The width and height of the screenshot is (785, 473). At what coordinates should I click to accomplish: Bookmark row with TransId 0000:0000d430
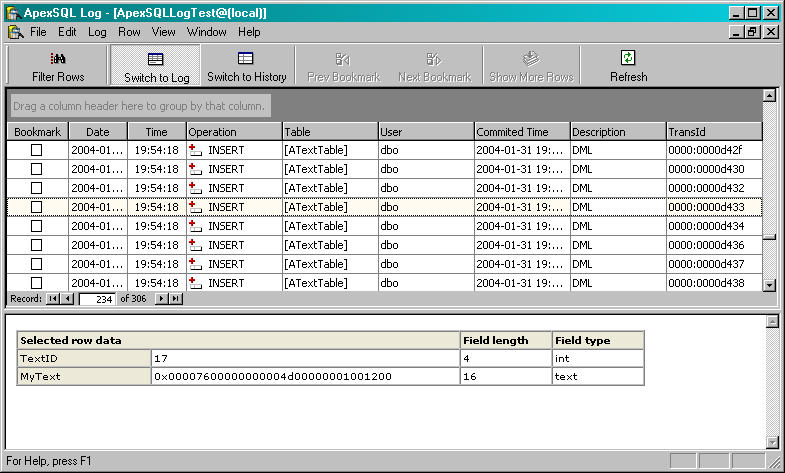click(37, 169)
